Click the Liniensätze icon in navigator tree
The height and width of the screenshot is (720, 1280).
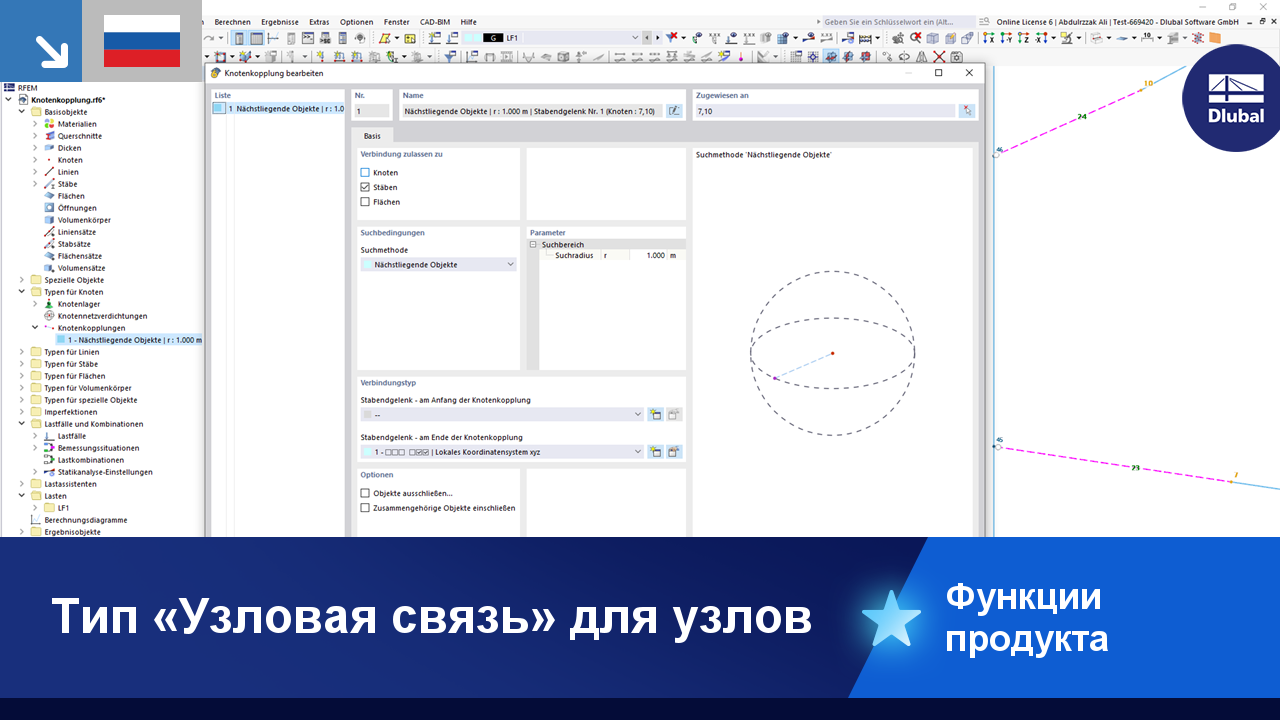(49, 232)
